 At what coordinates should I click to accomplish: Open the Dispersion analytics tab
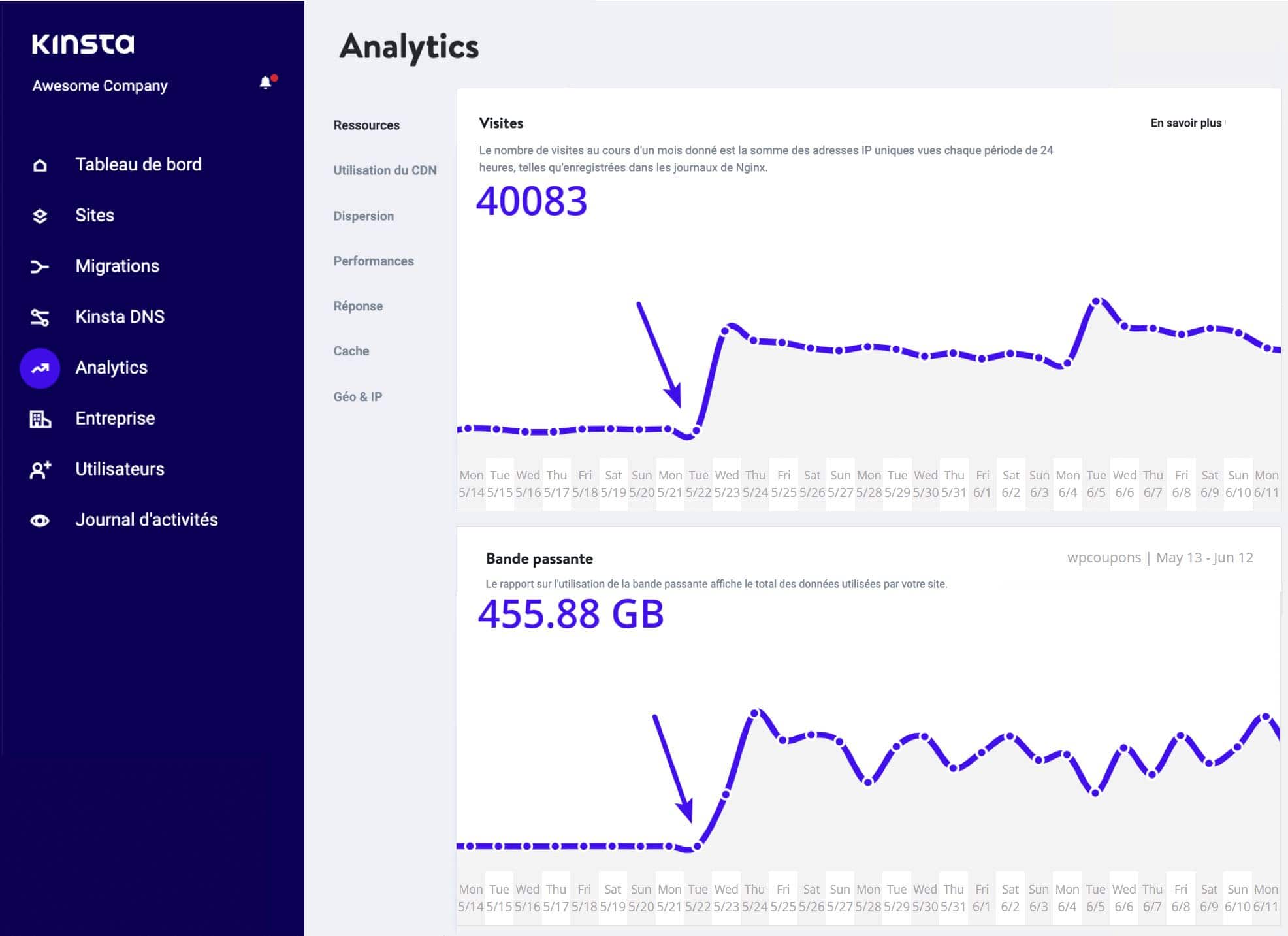[364, 216]
